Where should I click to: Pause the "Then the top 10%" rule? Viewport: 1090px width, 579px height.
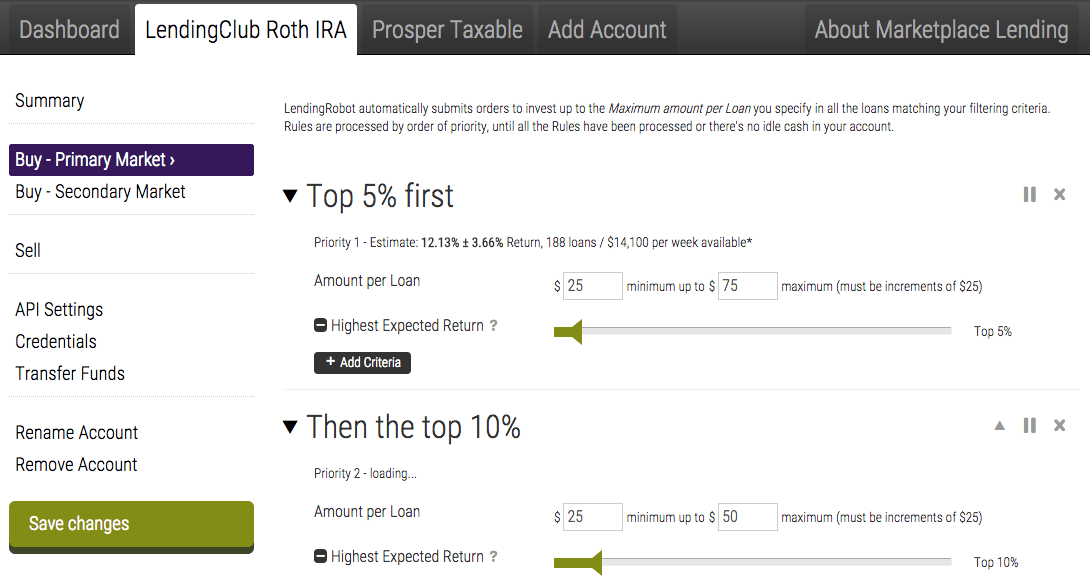pos(1030,426)
